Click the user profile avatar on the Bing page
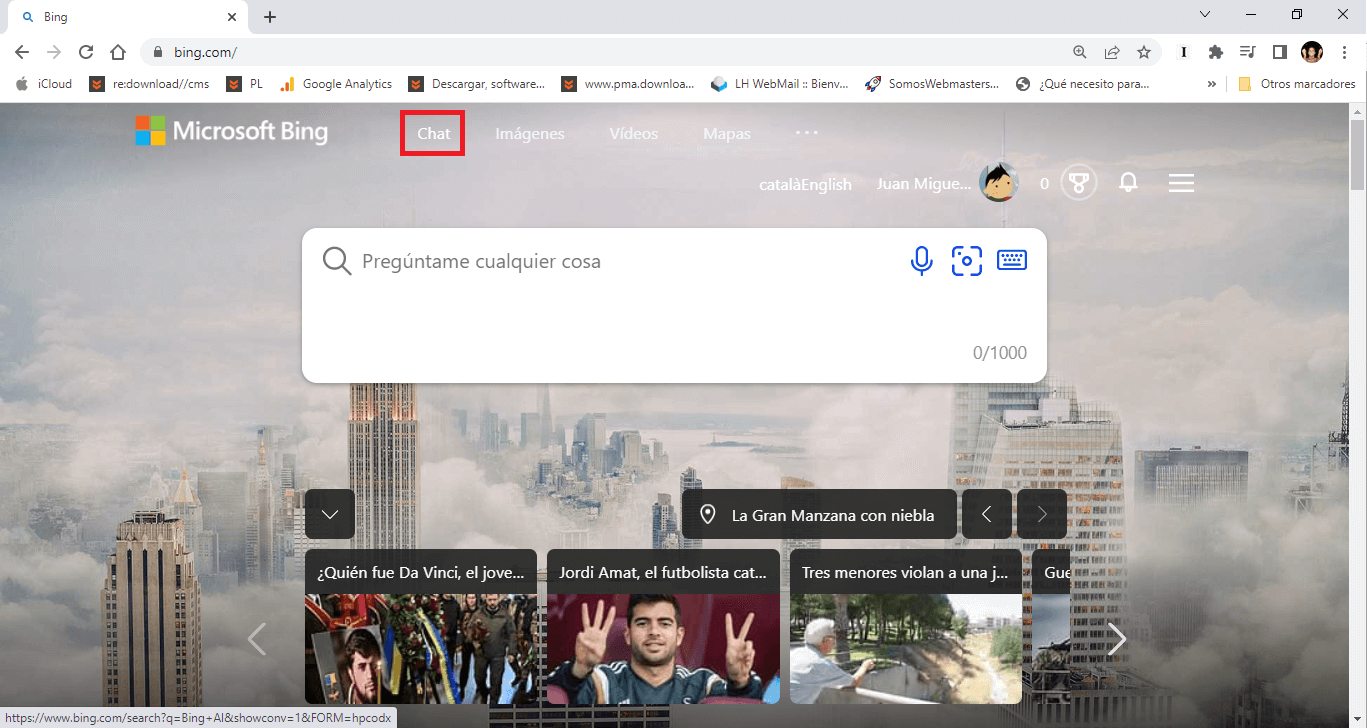 click(x=998, y=183)
